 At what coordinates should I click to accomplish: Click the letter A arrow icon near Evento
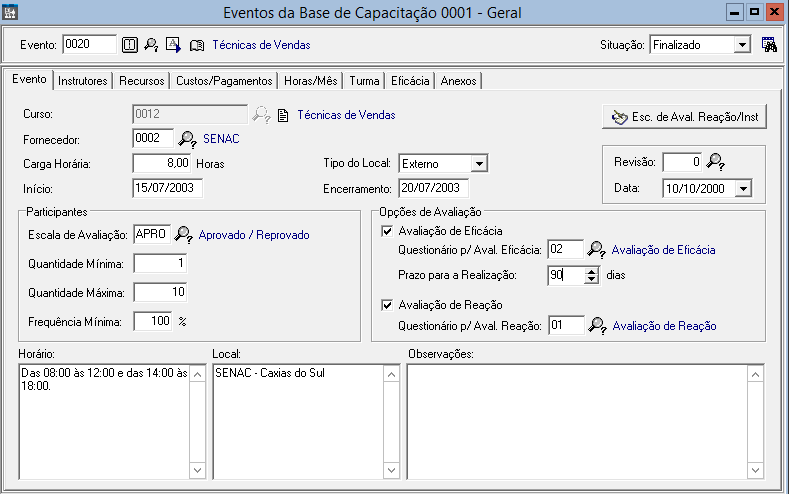coord(173,45)
